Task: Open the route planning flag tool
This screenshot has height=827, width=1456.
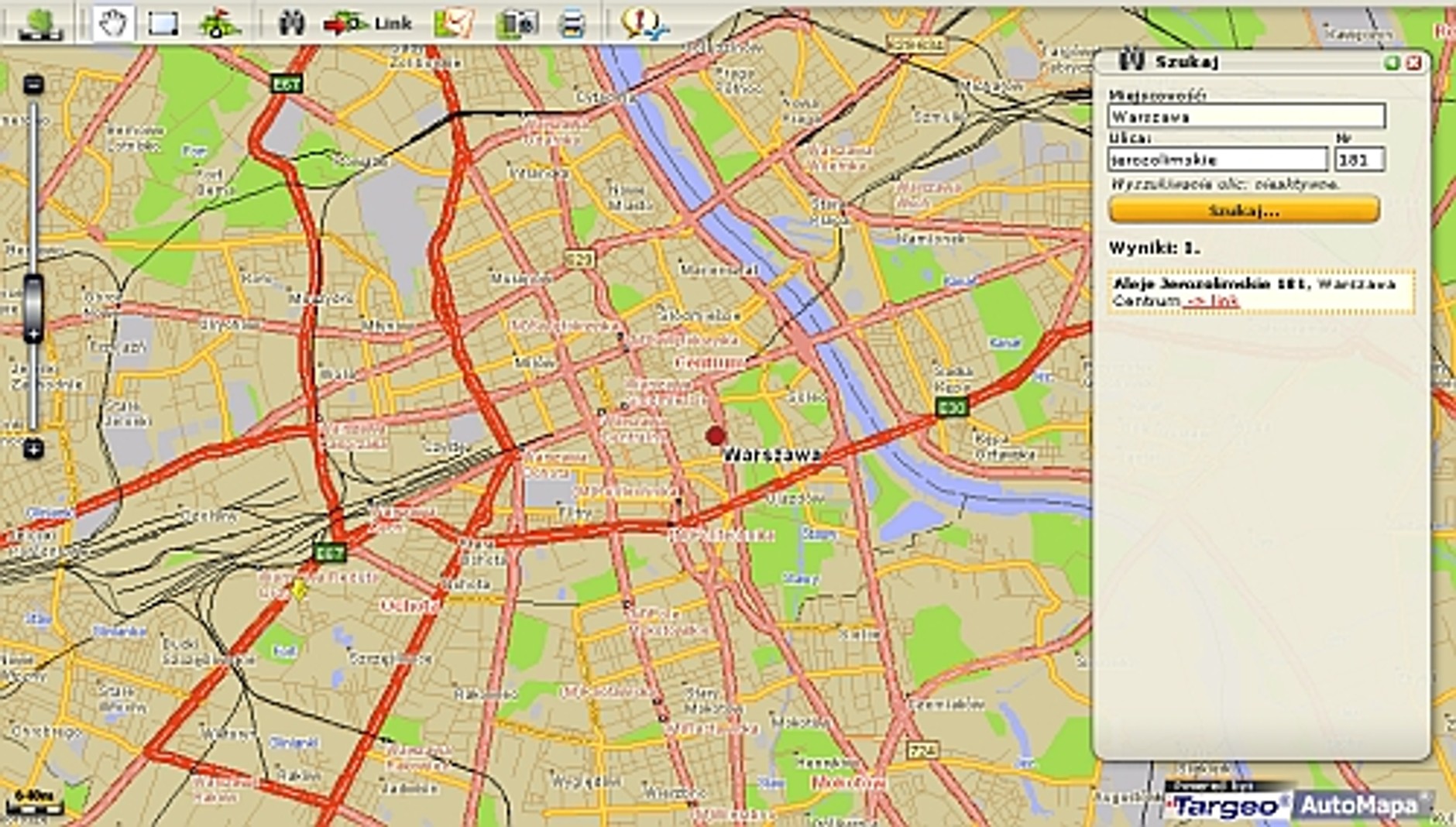Action: [218, 21]
